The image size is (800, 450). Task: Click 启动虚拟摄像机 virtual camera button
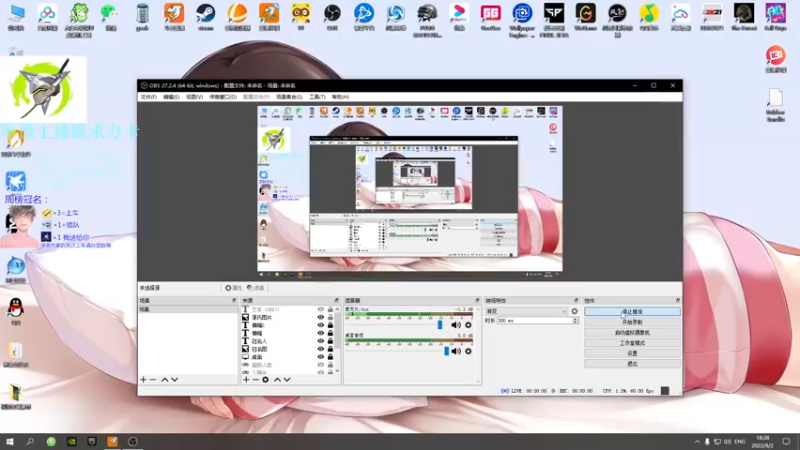632,333
